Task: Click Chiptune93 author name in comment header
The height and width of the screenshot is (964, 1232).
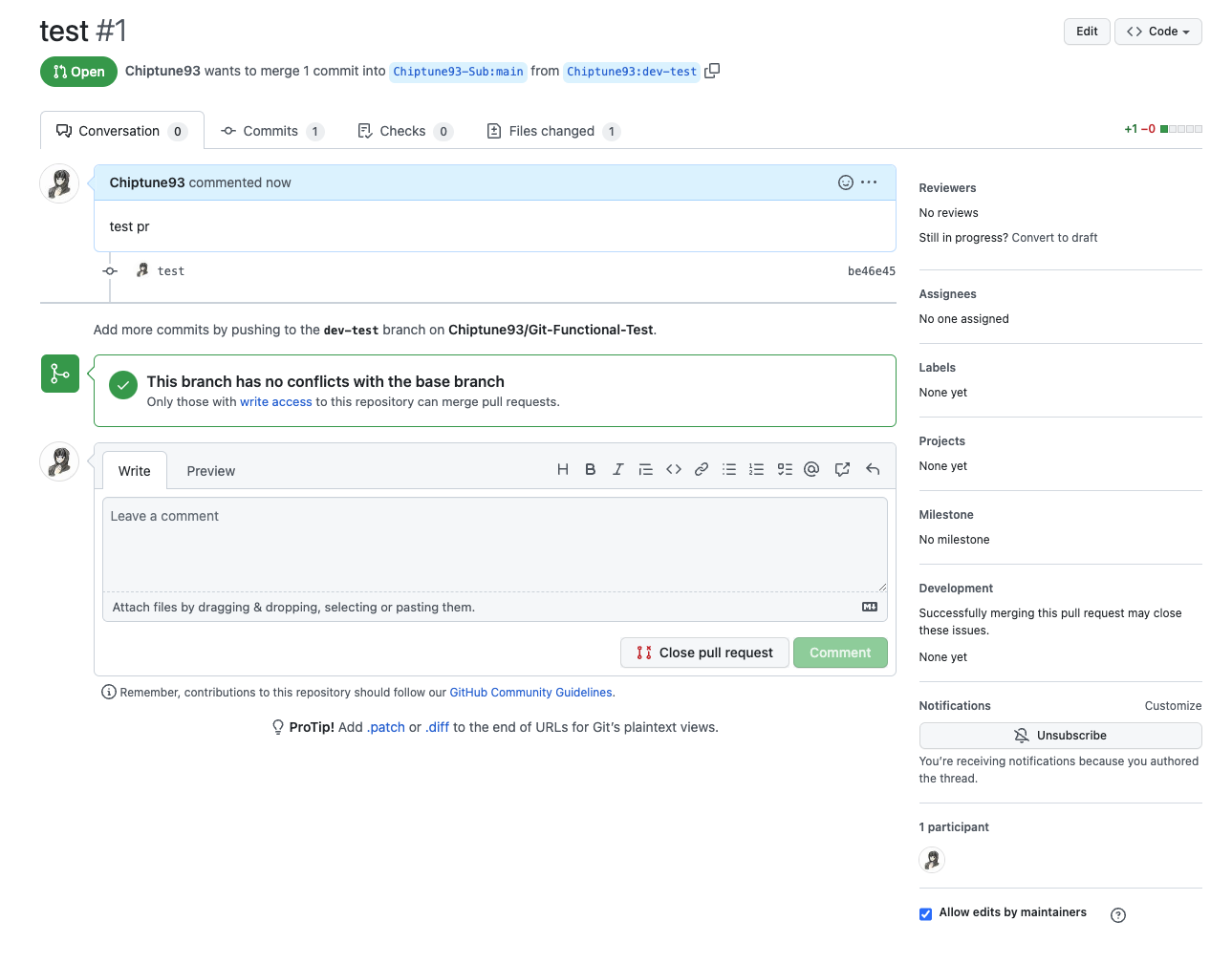Action: [x=147, y=182]
